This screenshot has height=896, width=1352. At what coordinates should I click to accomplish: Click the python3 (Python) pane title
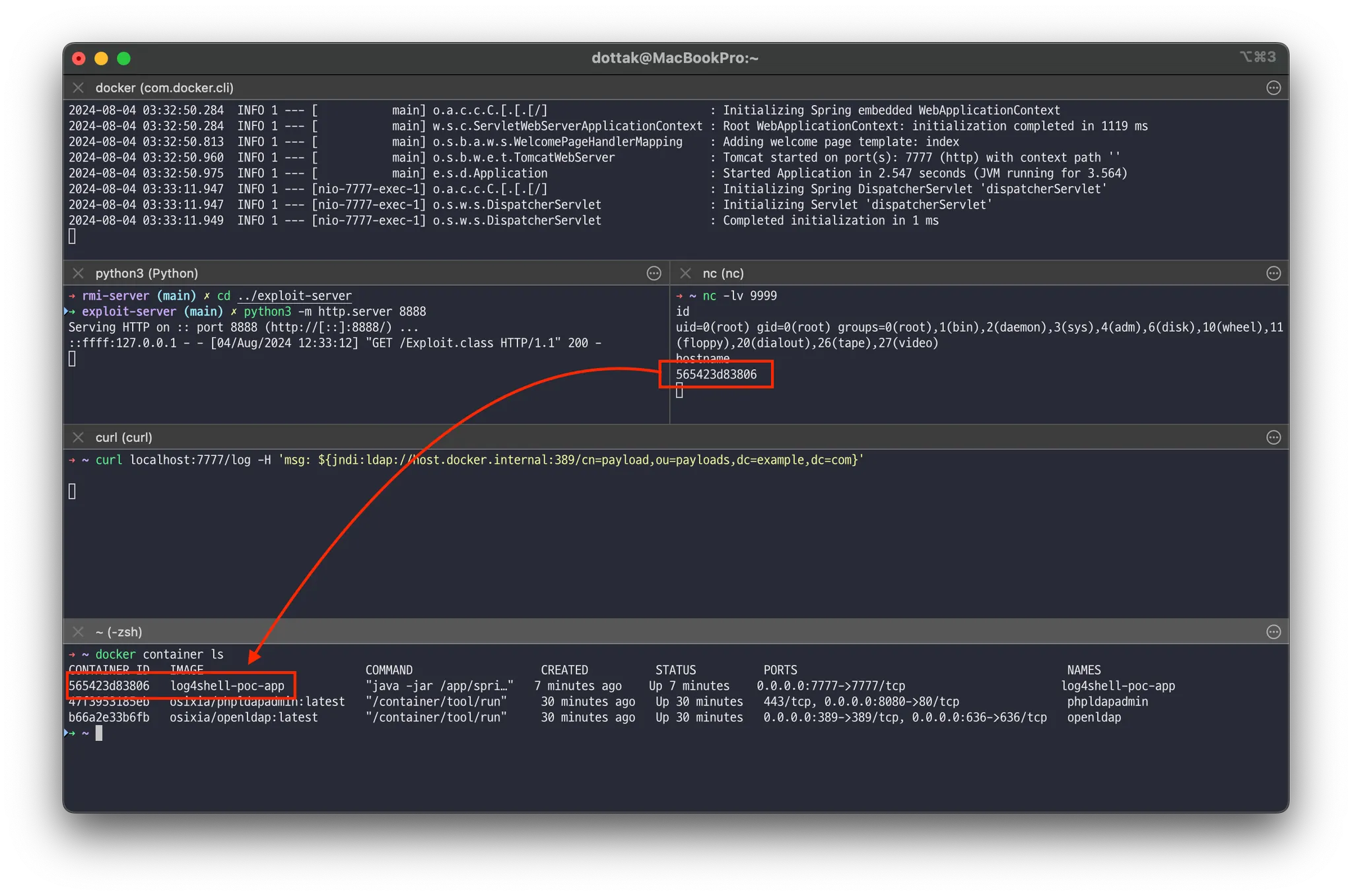point(147,273)
